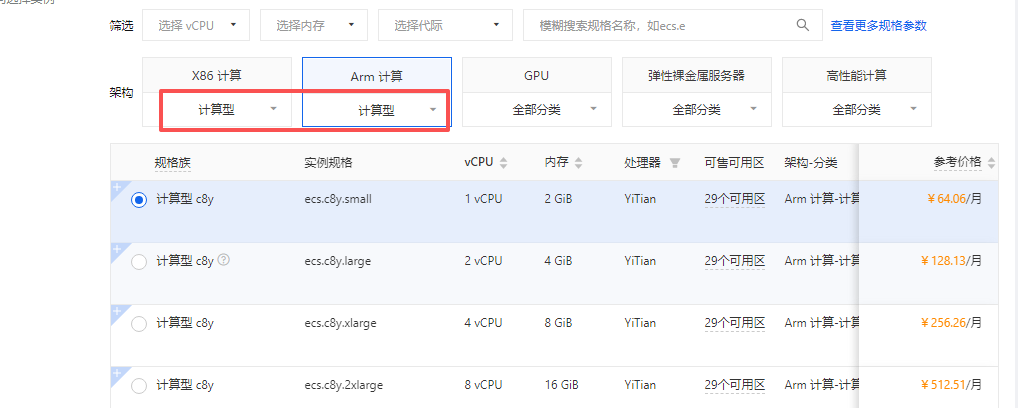Image resolution: width=1018 pixels, height=408 pixels.
Task: Open the 查看更多规格参数 link
Action: (x=878, y=25)
